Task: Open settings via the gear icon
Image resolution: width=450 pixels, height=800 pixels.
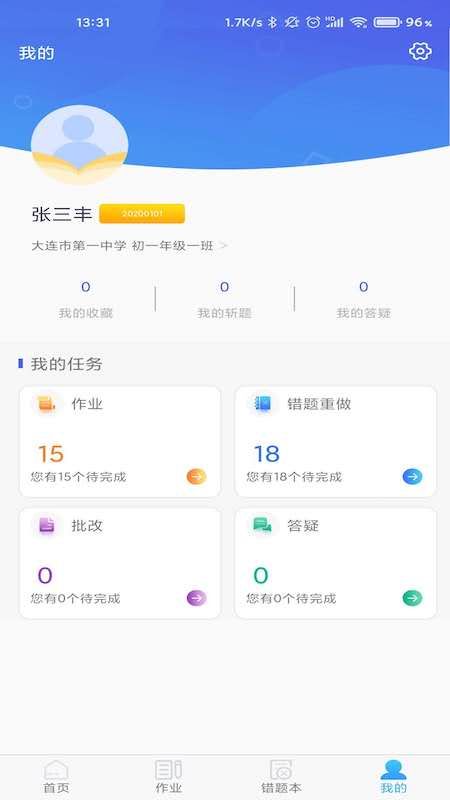Action: 420,52
